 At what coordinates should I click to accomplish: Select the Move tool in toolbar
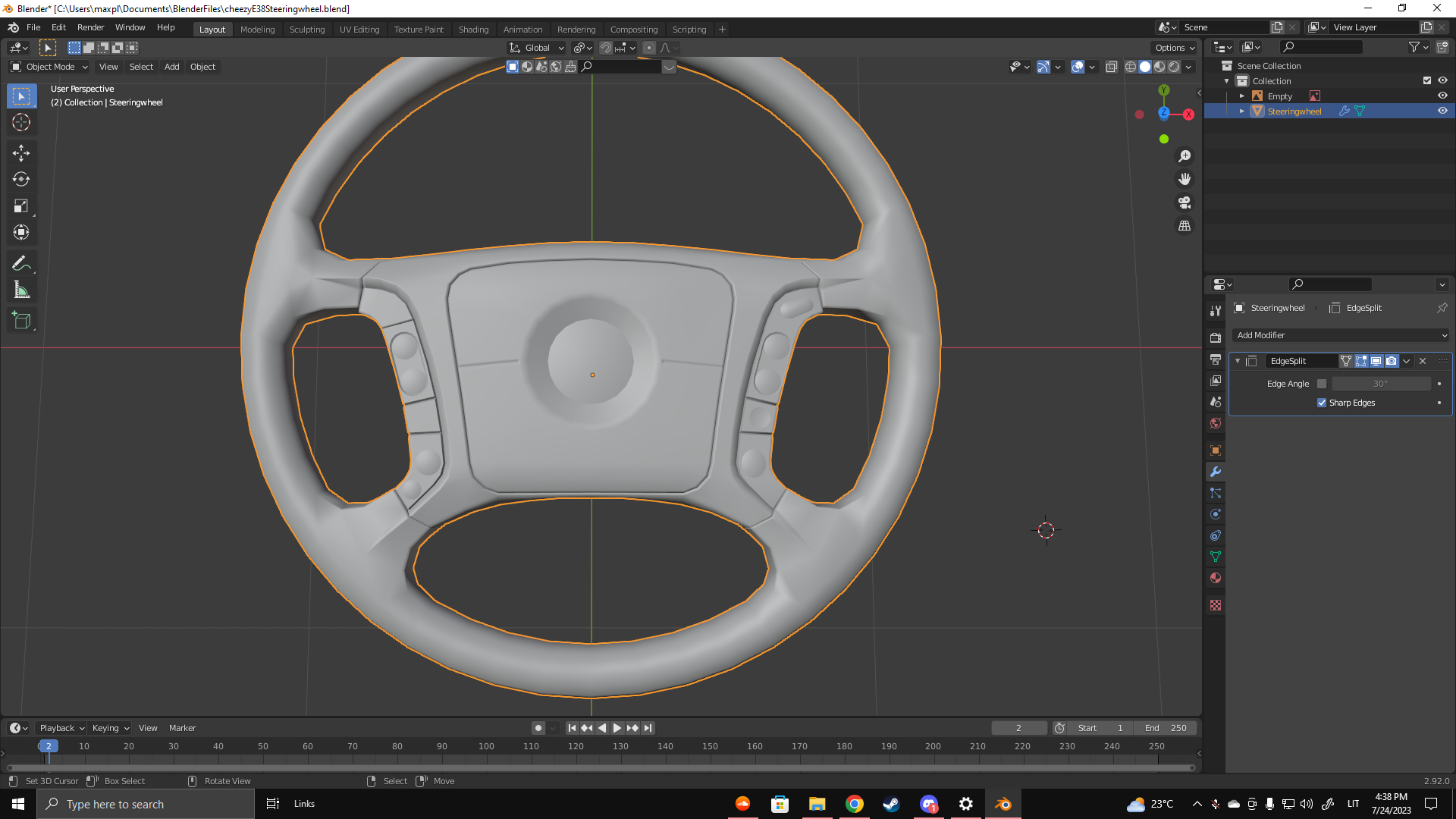(x=21, y=152)
